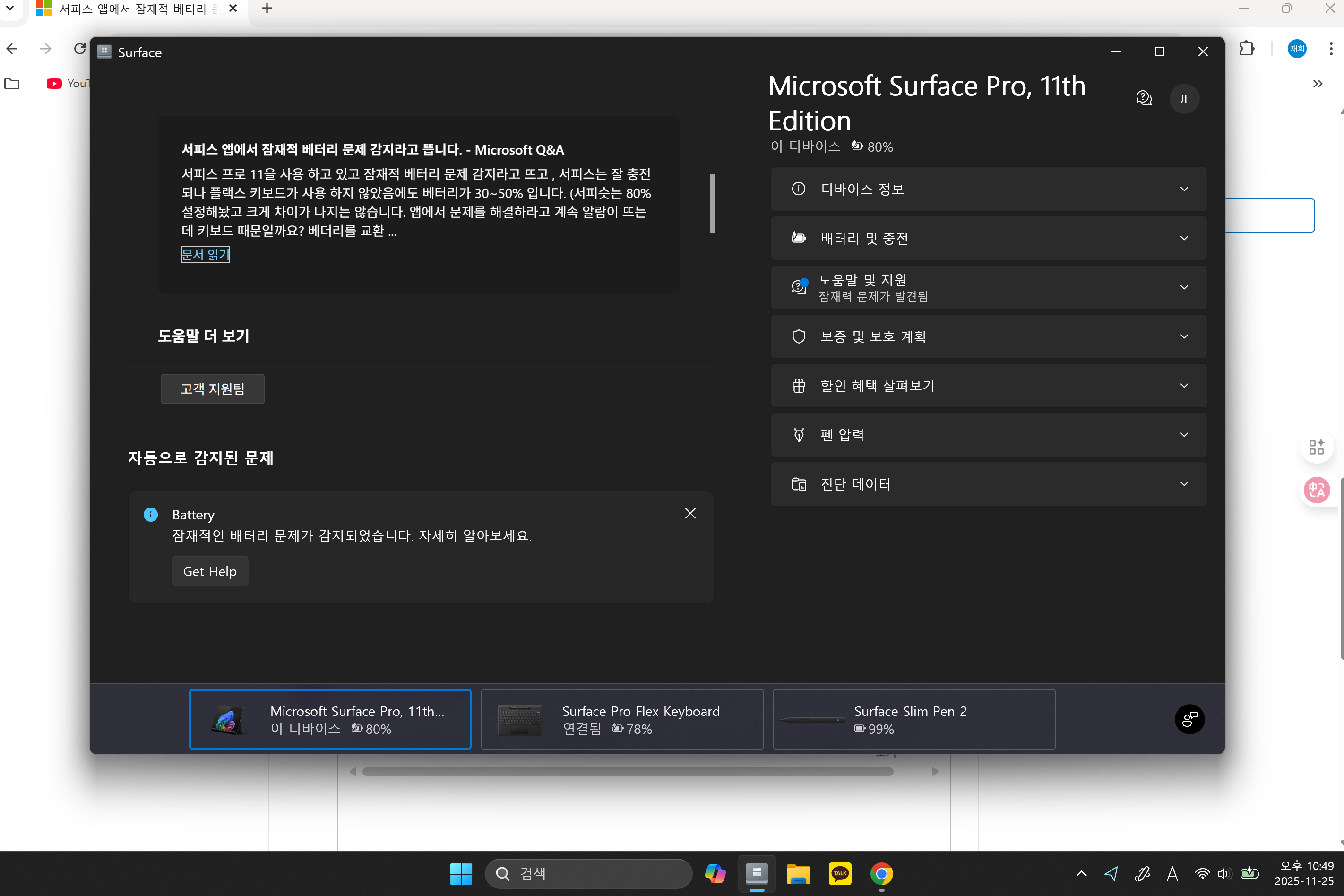Click the support agent icon in bottom bar
Image resolution: width=1344 pixels, height=896 pixels.
click(x=1190, y=719)
